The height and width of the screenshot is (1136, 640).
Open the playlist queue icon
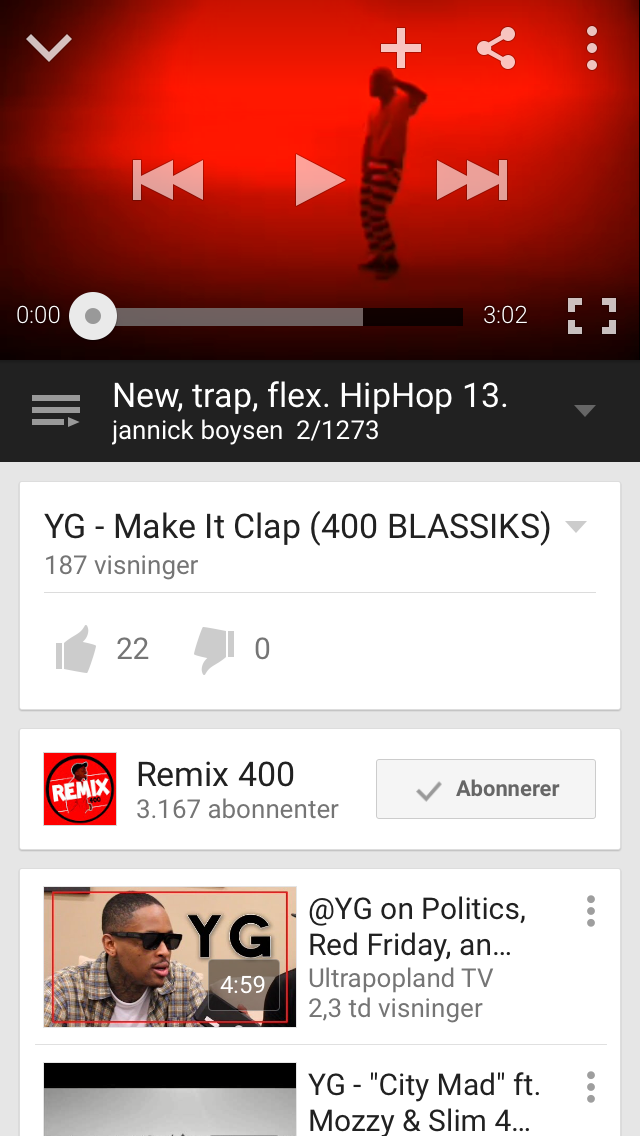pos(56,410)
